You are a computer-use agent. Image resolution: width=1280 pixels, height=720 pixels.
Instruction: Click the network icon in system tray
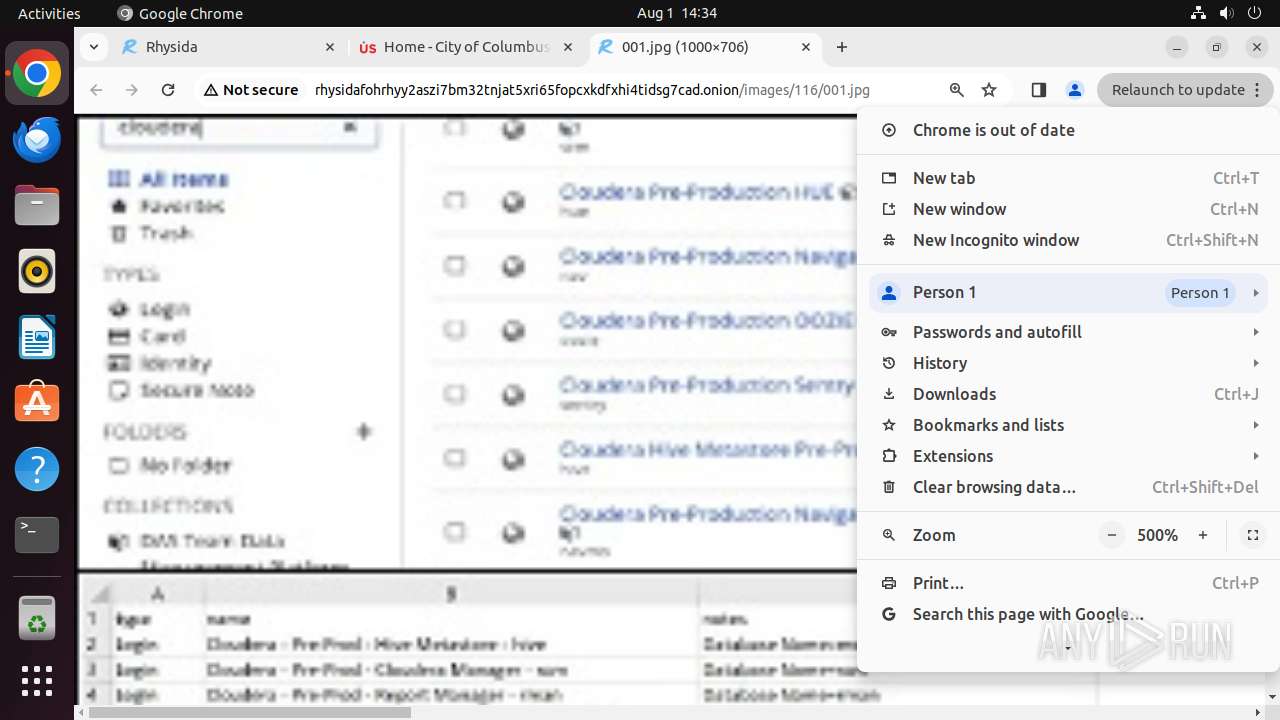tap(1198, 13)
